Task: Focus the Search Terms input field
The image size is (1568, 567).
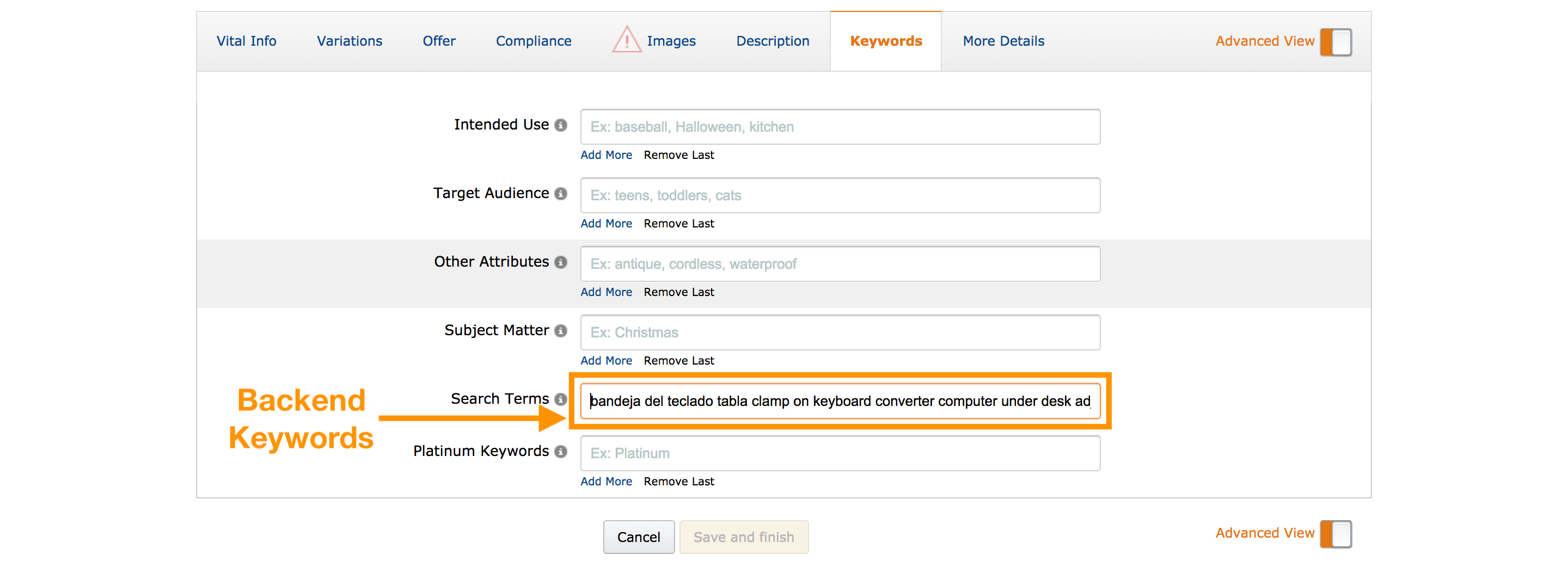Action: [x=840, y=401]
